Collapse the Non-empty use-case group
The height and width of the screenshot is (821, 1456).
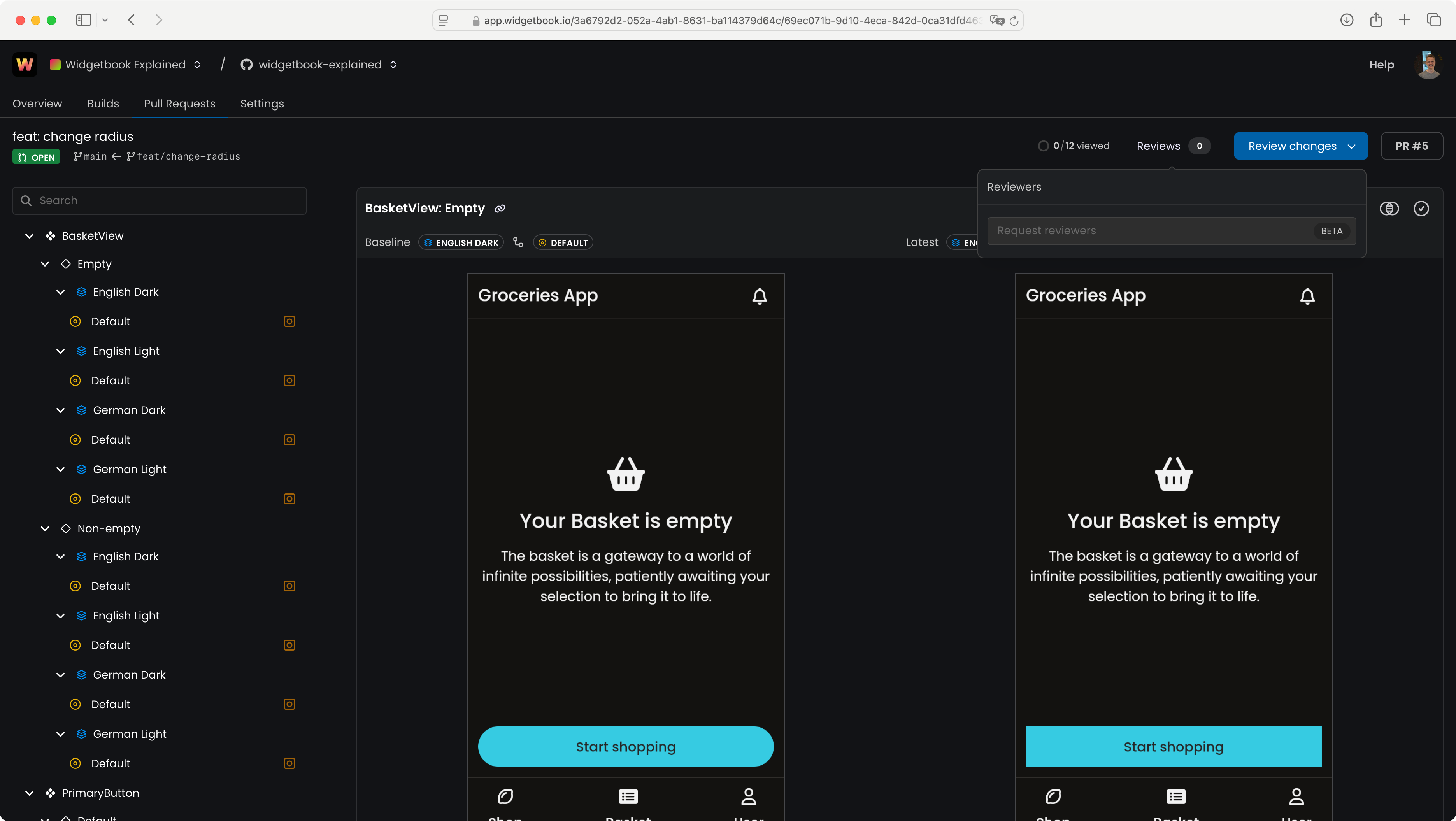coord(45,528)
